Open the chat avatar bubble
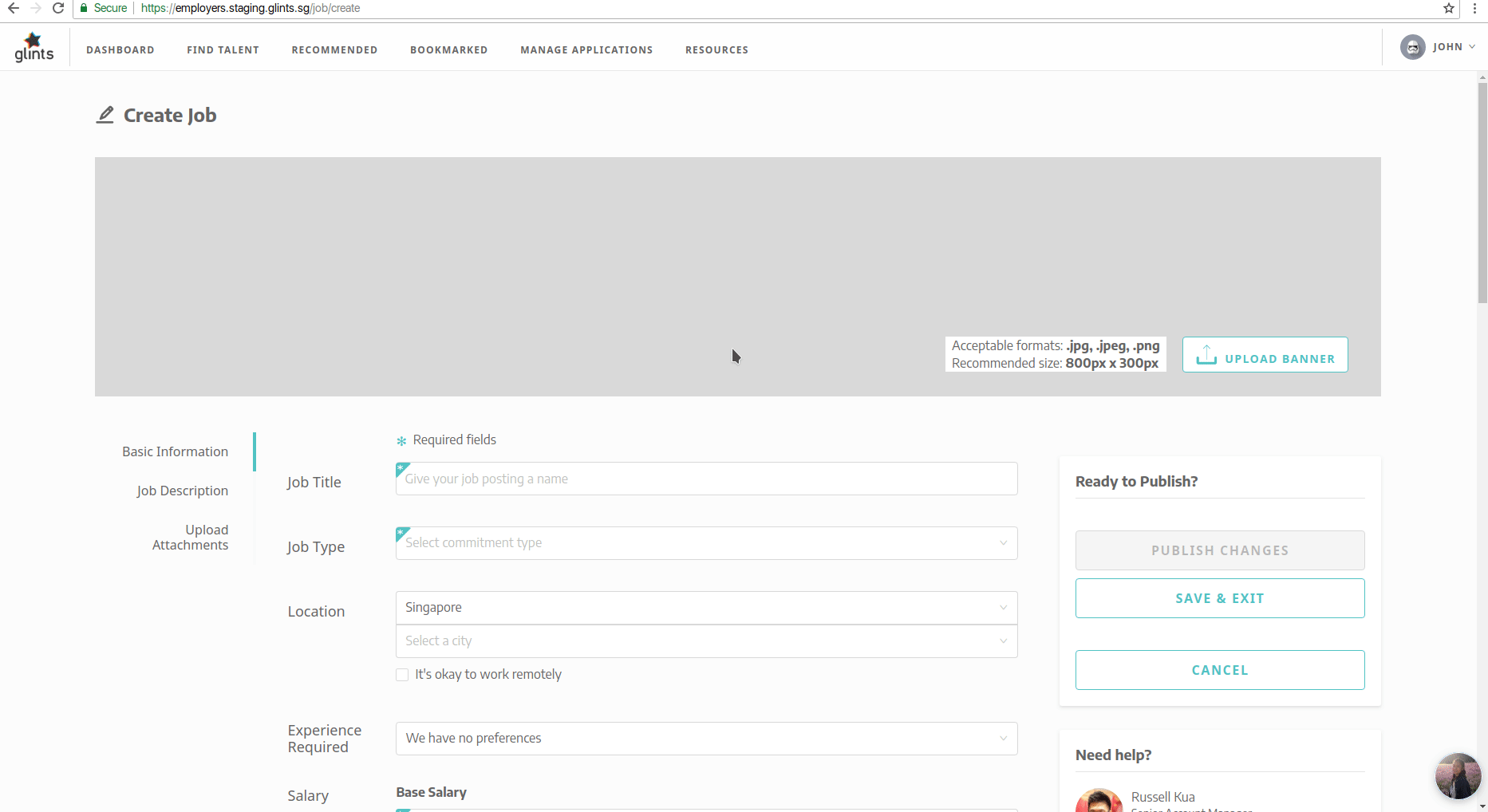 coord(1458,775)
